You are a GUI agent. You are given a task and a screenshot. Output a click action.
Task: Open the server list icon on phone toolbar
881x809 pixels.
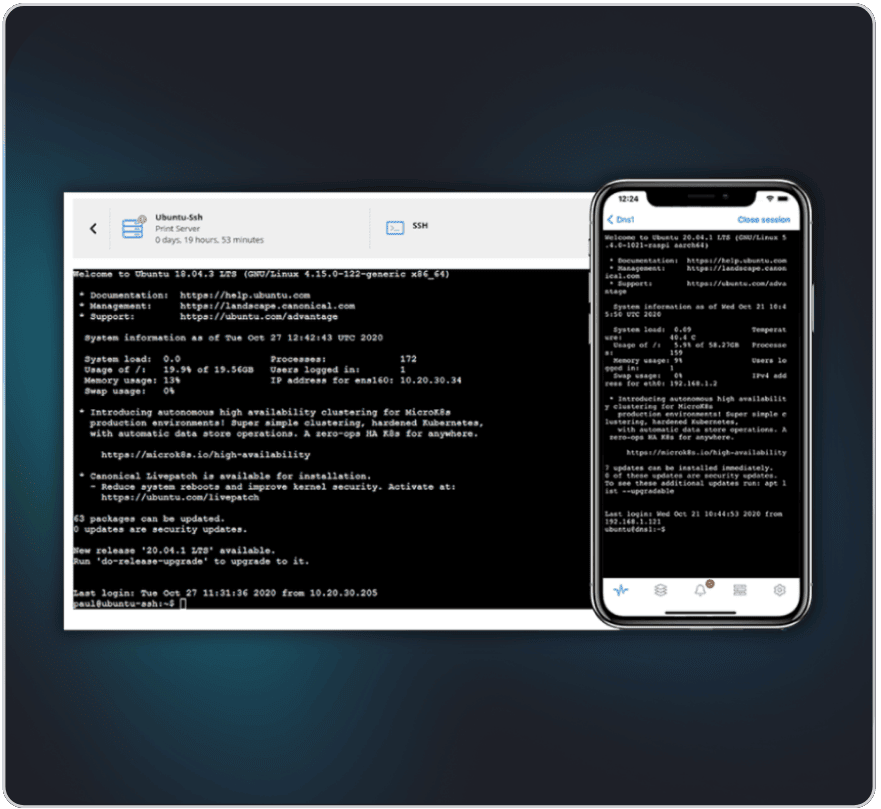(740, 590)
